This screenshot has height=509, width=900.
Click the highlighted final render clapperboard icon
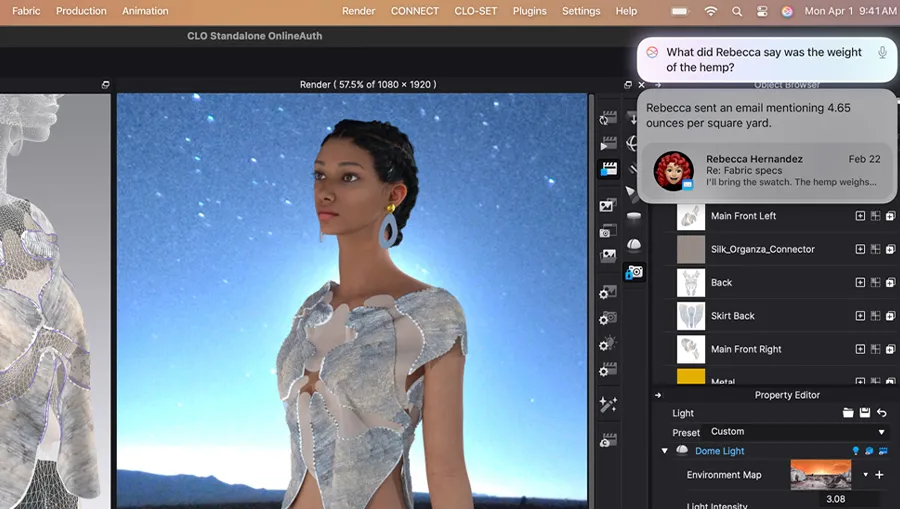coord(607,169)
